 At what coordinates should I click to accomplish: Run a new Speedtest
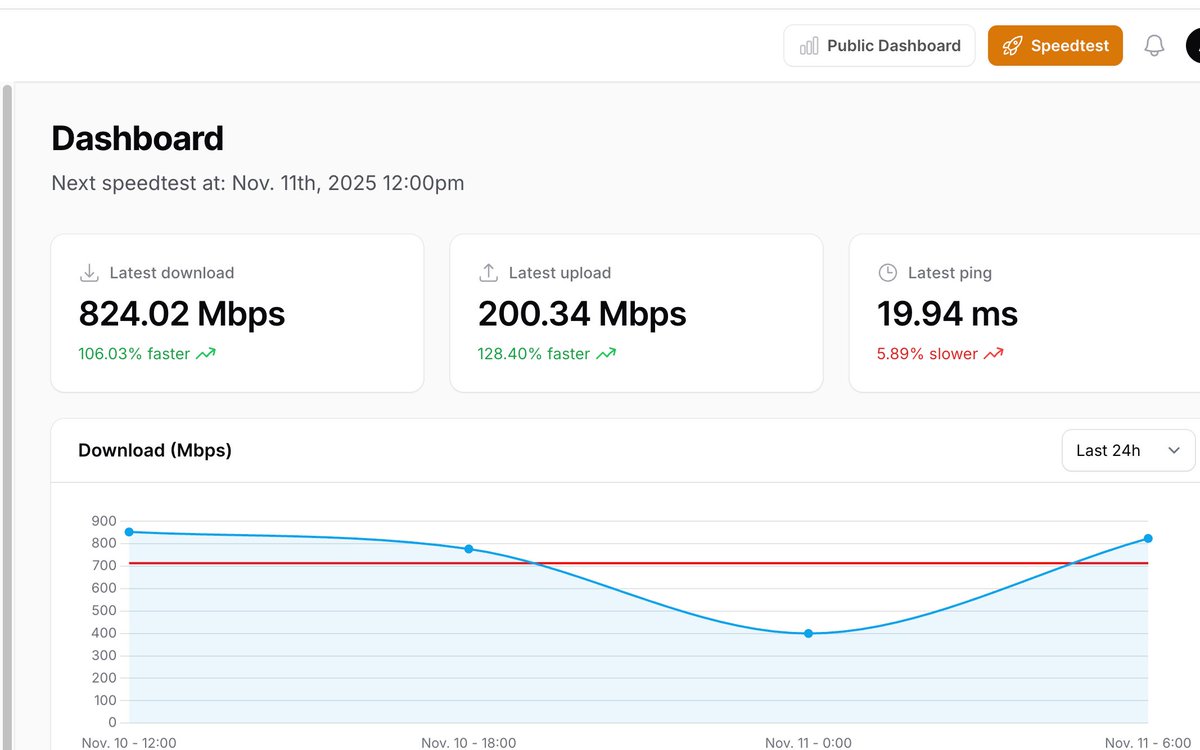coord(1055,45)
